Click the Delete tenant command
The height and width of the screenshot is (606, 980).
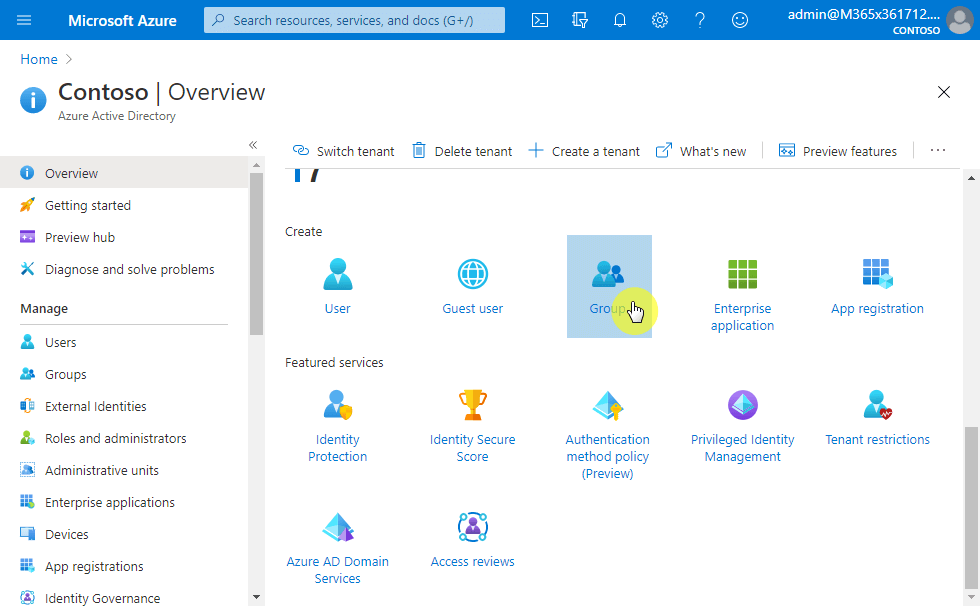tap(462, 151)
